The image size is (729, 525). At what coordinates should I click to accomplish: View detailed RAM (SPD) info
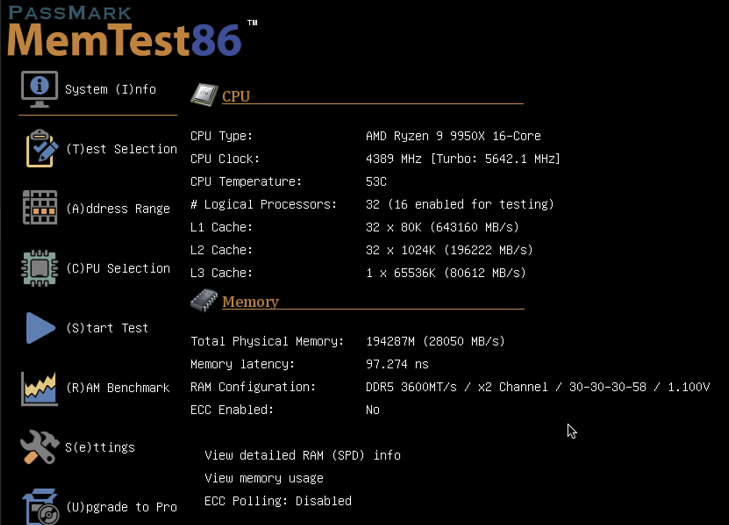(303, 455)
